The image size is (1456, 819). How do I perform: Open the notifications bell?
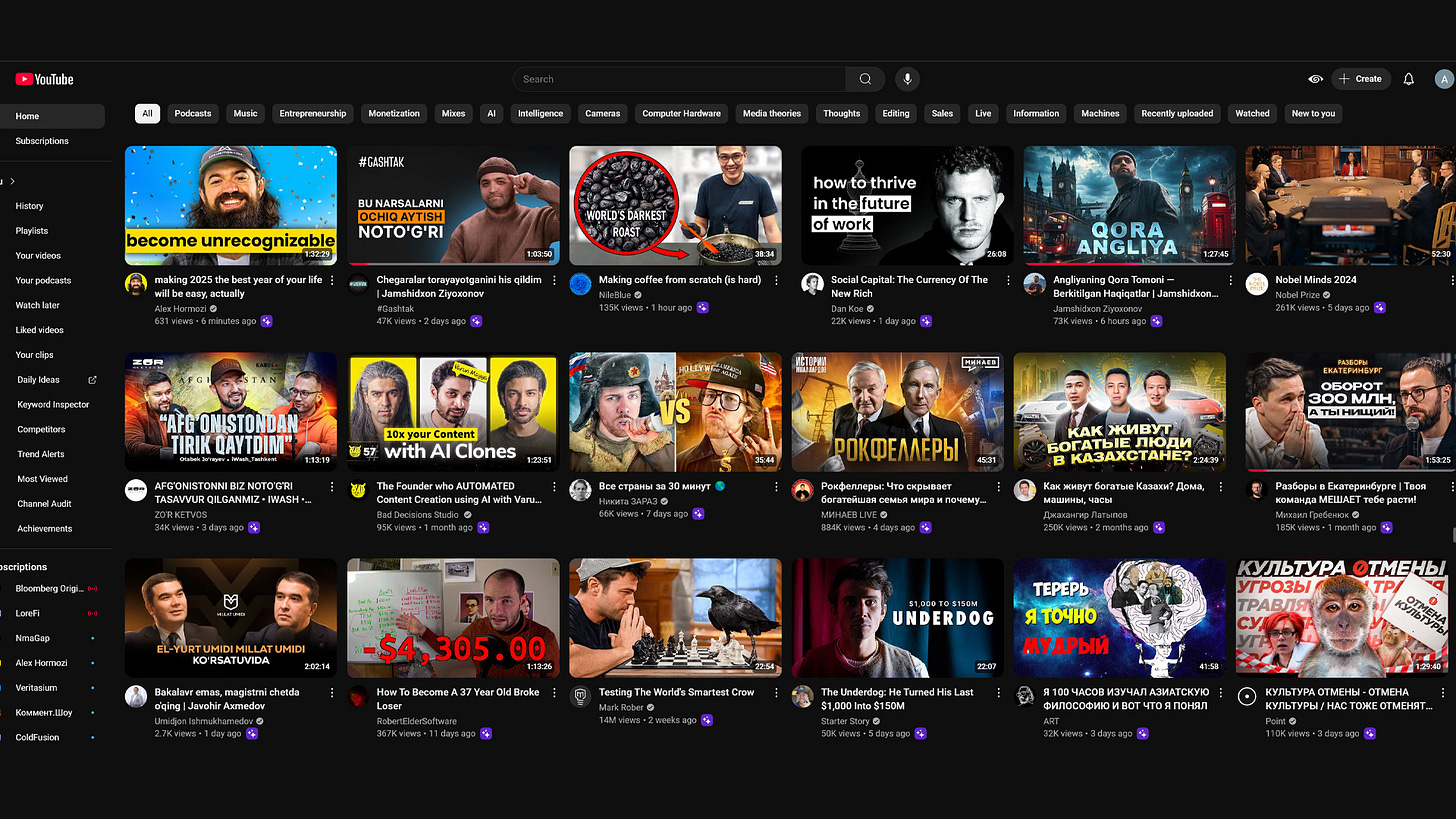tap(1408, 79)
